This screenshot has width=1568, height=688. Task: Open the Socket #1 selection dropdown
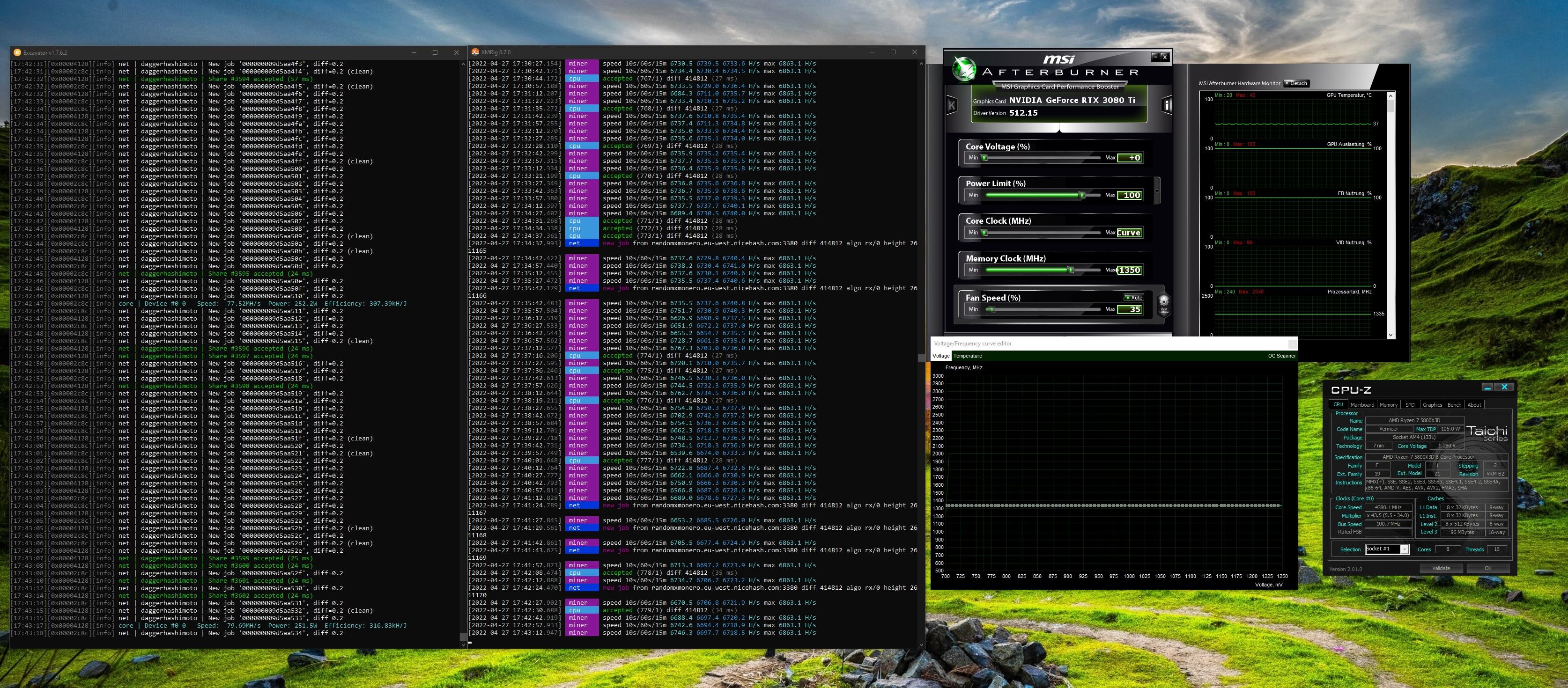tap(1404, 549)
